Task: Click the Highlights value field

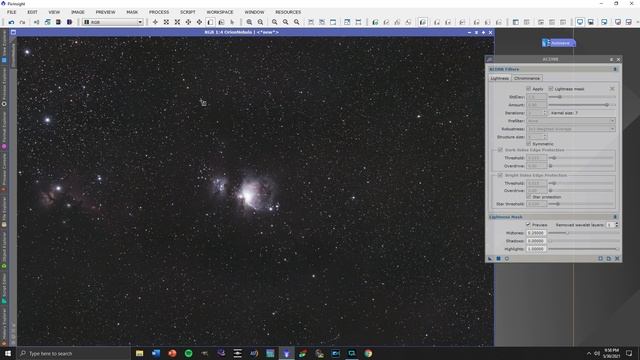Action: pyautogui.click(x=536, y=249)
